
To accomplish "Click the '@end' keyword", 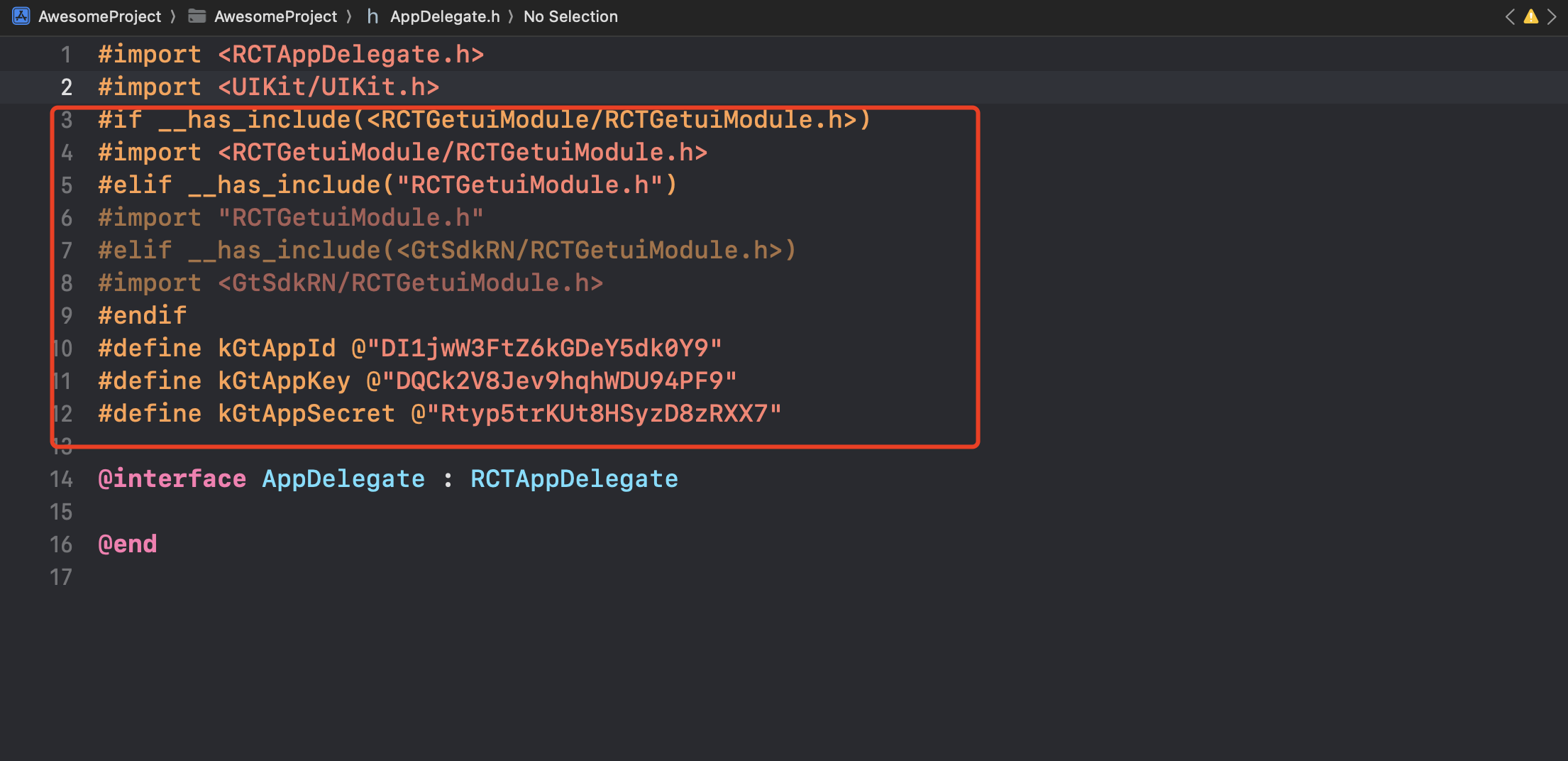I will (128, 544).
